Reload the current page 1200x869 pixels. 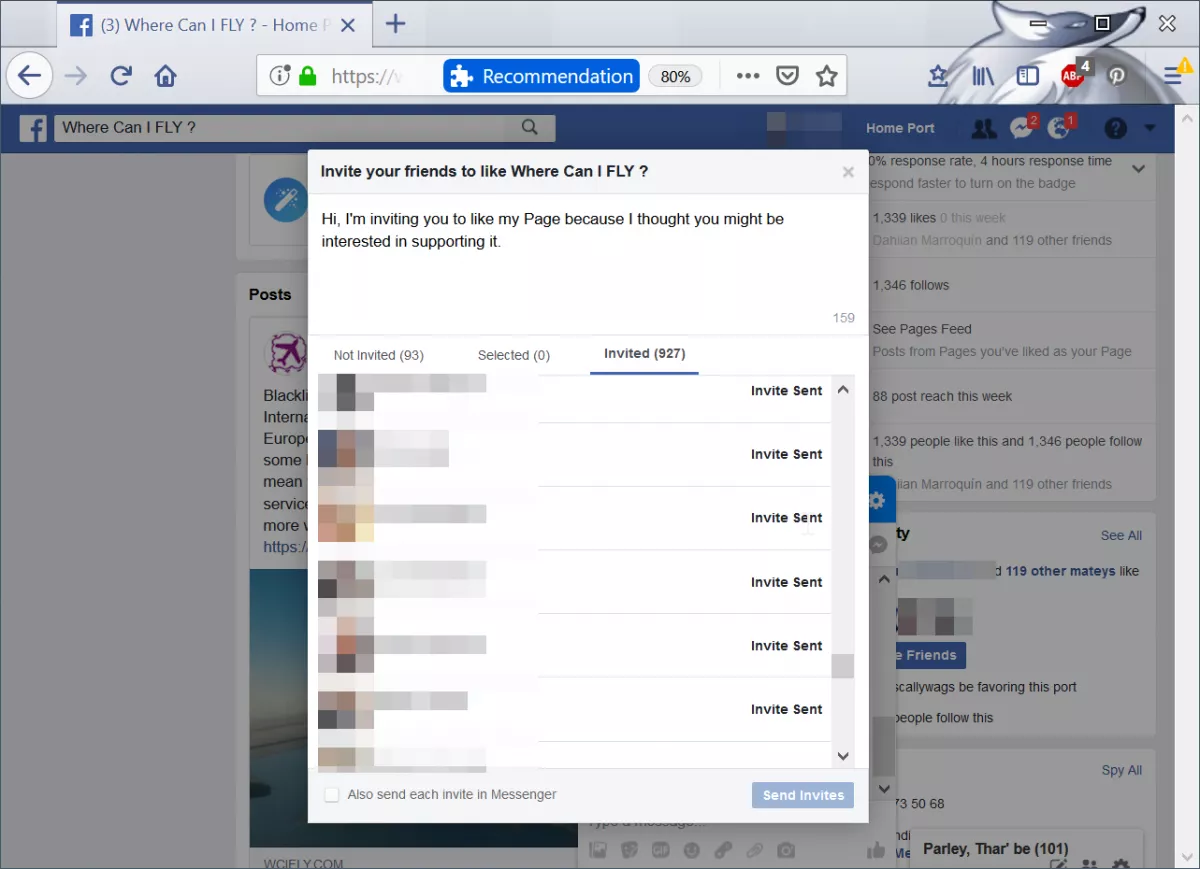[x=121, y=76]
